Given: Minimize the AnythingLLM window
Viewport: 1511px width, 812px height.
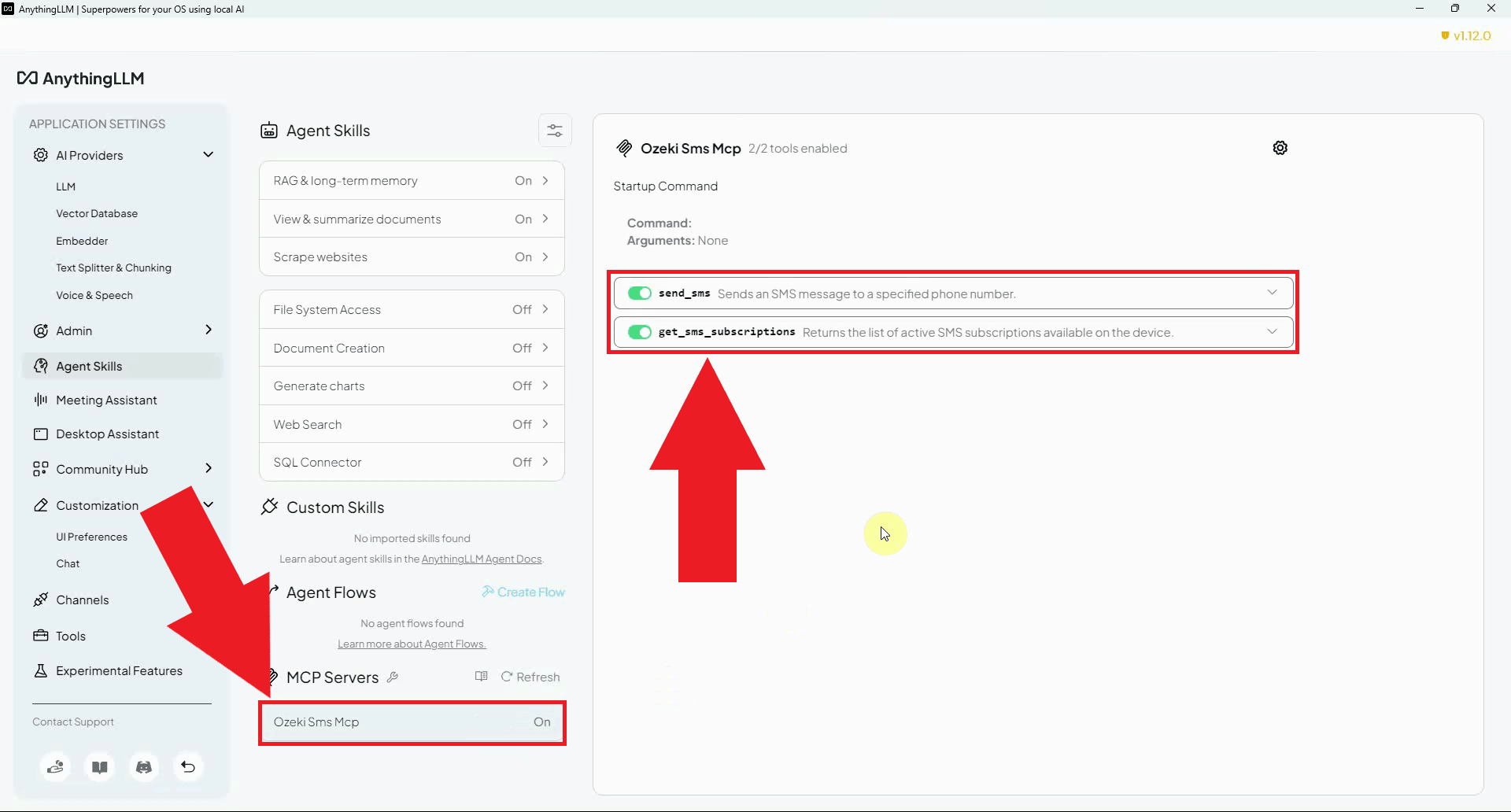Looking at the screenshot, I should point(1420,9).
